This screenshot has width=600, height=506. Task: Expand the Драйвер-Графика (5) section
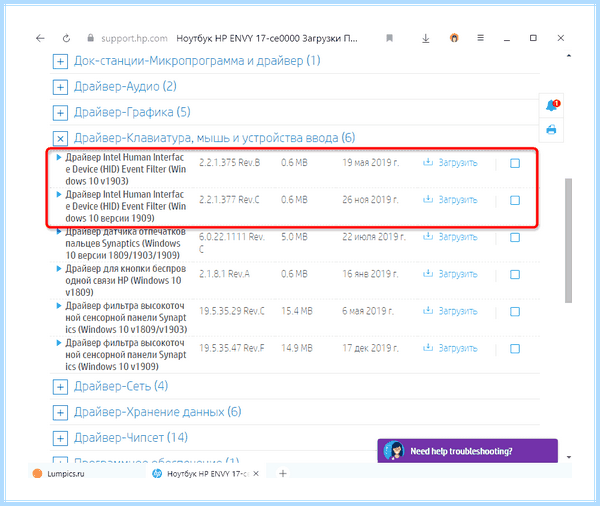pos(60,113)
